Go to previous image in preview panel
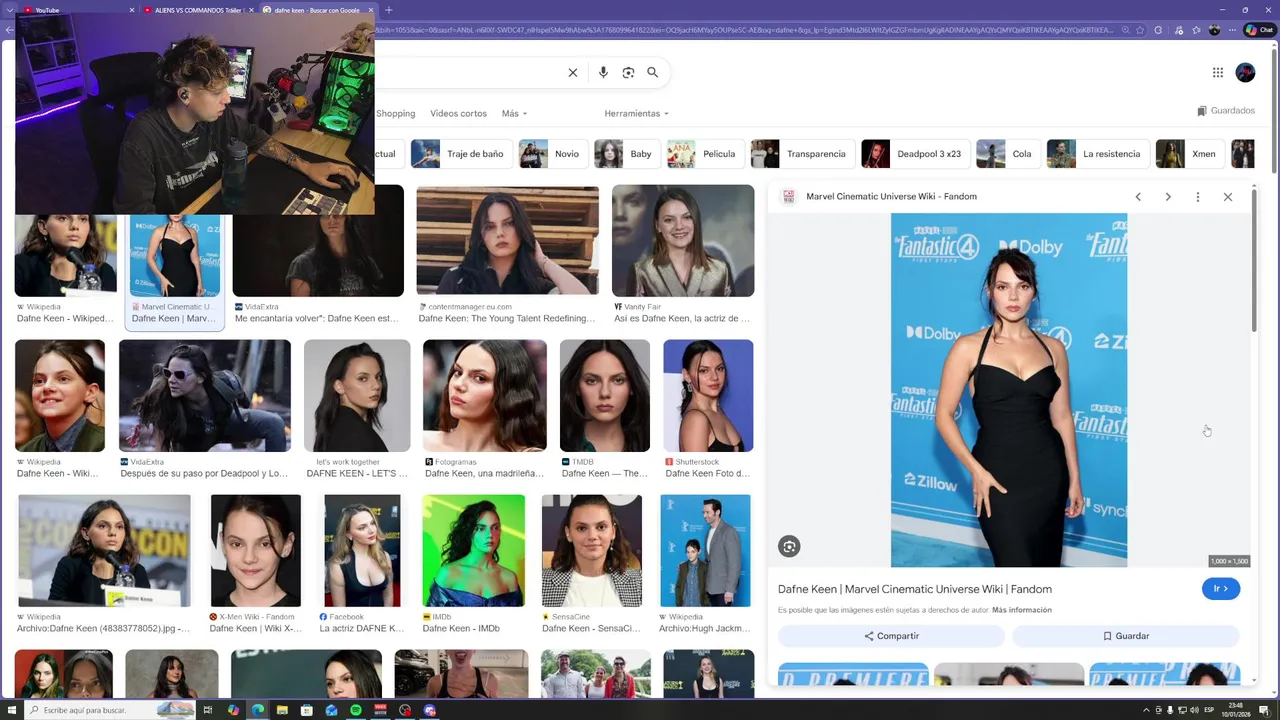 [x=1138, y=197]
